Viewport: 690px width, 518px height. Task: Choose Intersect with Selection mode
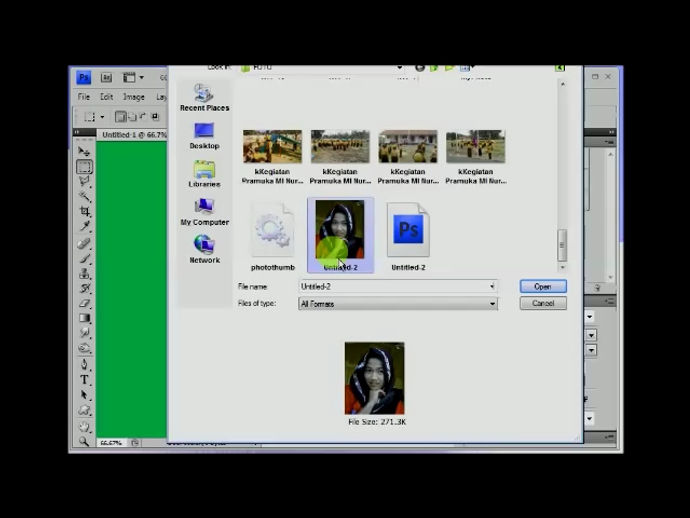(155, 117)
